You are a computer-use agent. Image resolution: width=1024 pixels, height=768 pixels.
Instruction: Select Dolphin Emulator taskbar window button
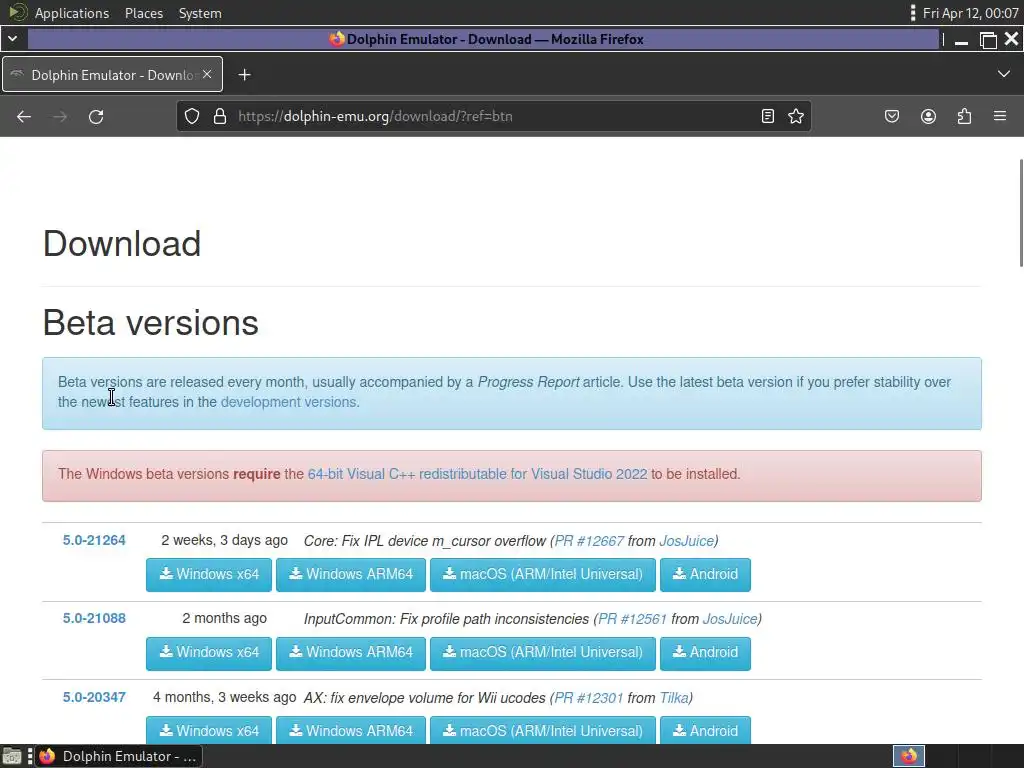(x=119, y=756)
